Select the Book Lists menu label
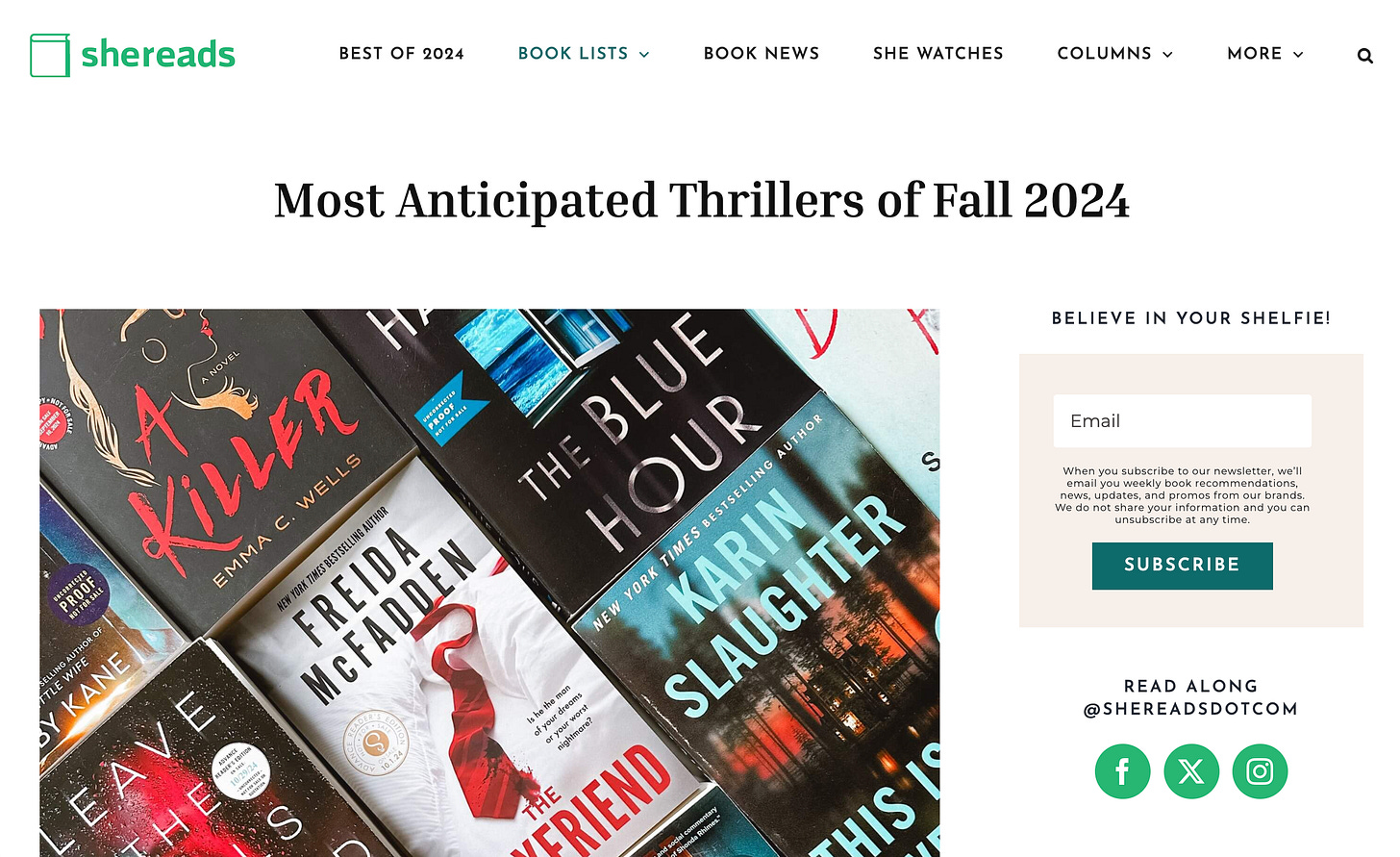This screenshot has height=857, width=1400. point(573,54)
